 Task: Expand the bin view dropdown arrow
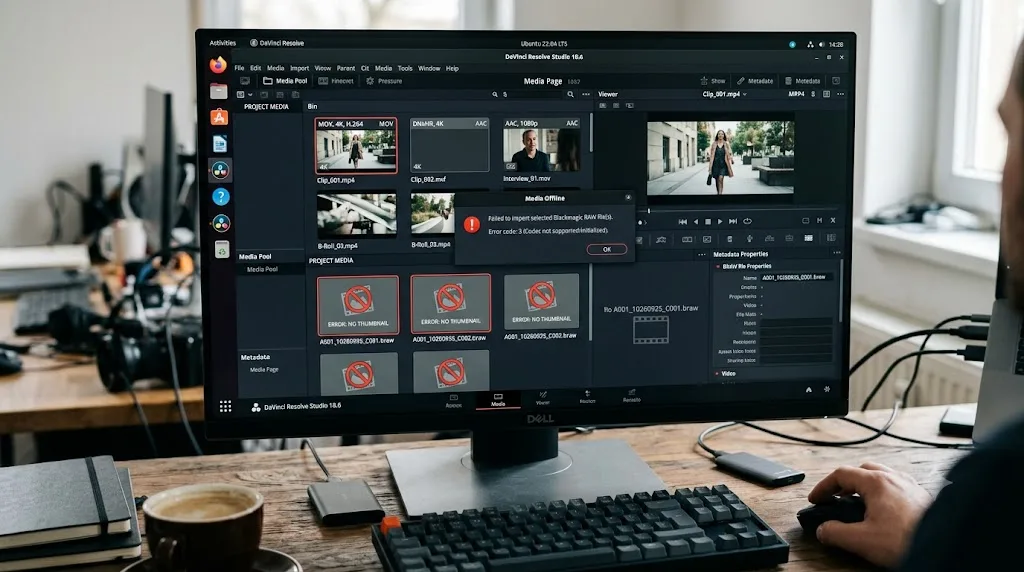pyautogui.click(x=250, y=95)
